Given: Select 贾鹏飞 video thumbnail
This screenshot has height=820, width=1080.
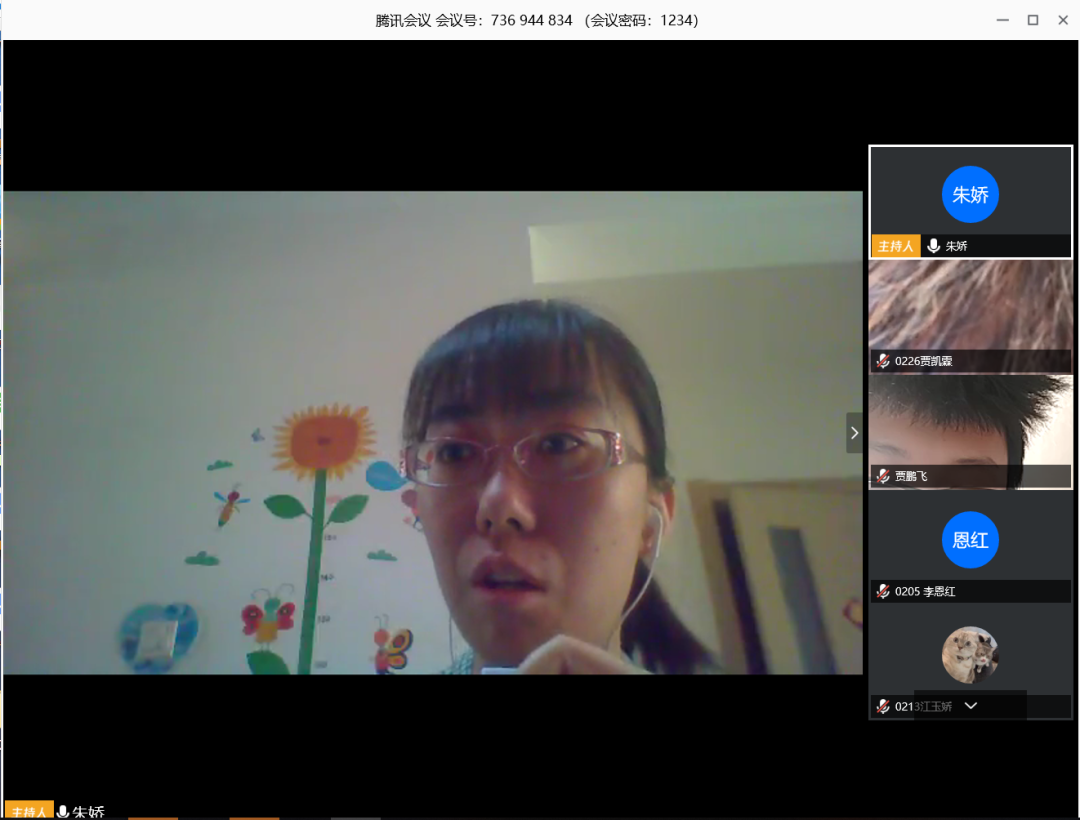Looking at the screenshot, I should click(970, 425).
